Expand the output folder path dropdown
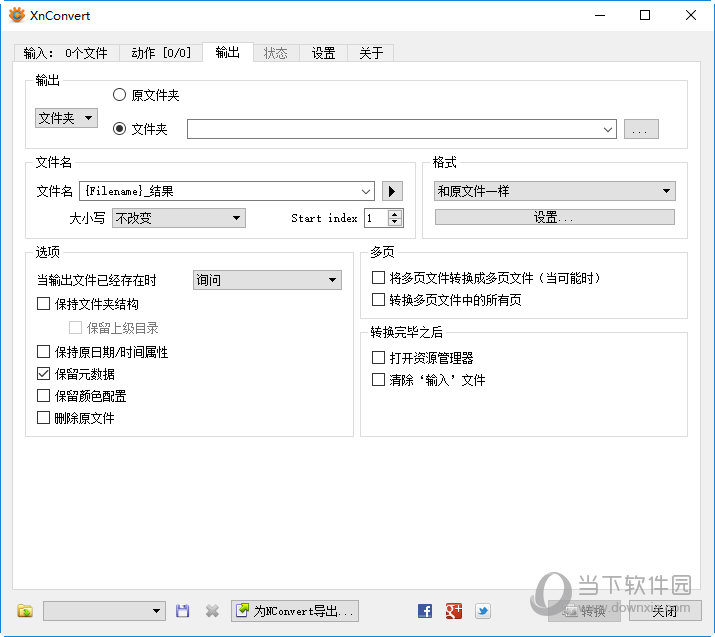Screen dimensions: 715x637 point(607,129)
